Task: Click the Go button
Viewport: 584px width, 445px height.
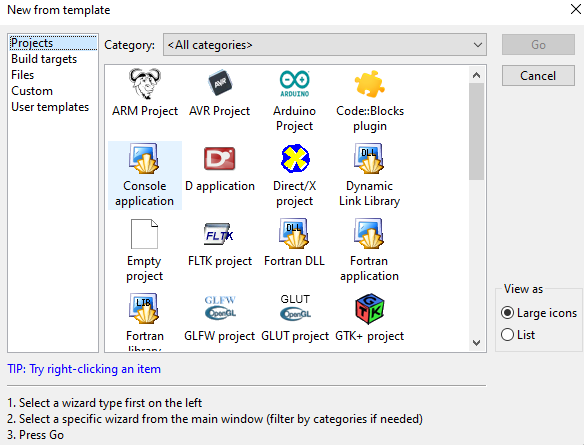Action: pyautogui.click(x=538, y=45)
